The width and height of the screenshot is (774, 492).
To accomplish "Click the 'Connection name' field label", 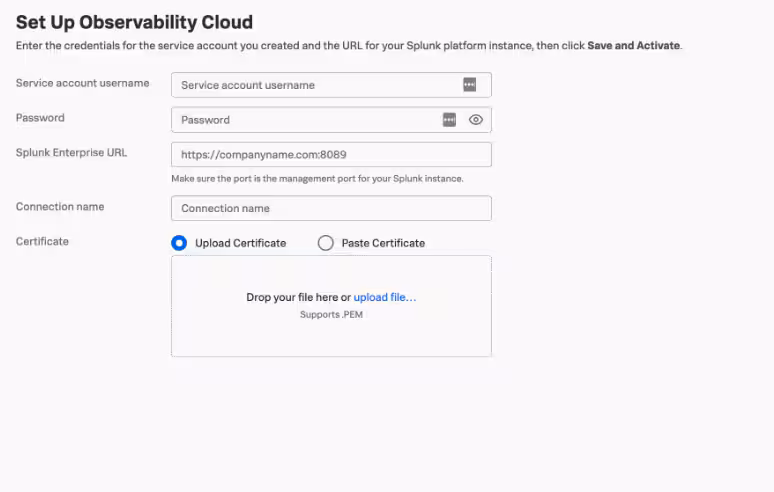I will pos(60,207).
